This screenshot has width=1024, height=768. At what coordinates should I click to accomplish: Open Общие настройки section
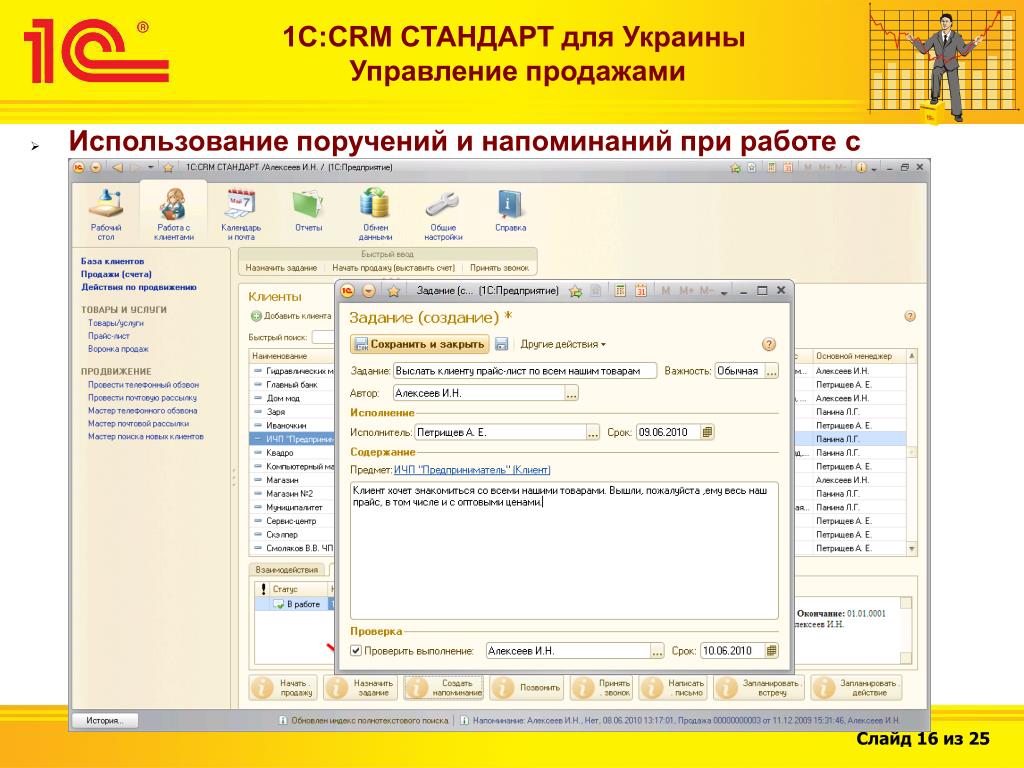tap(443, 214)
